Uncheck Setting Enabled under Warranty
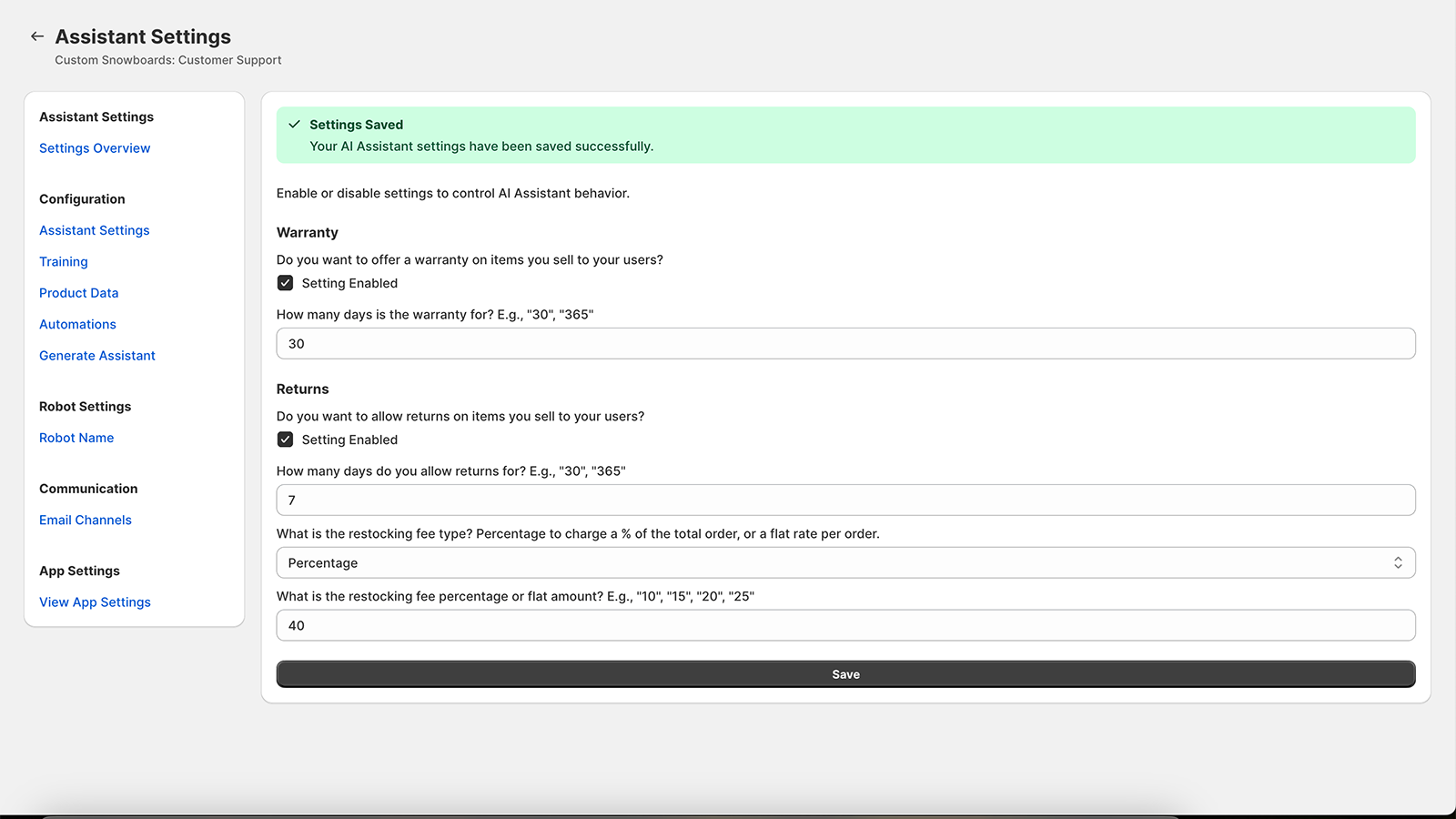The image size is (1456, 819). pos(285,282)
